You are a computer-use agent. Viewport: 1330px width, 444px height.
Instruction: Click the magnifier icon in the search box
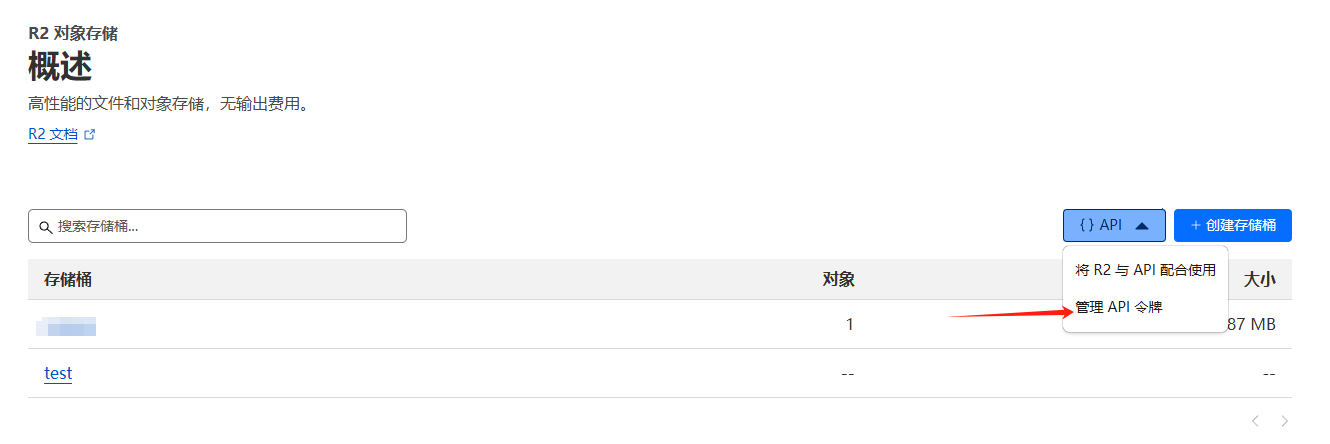pyautogui.click(x=45, y=227)
